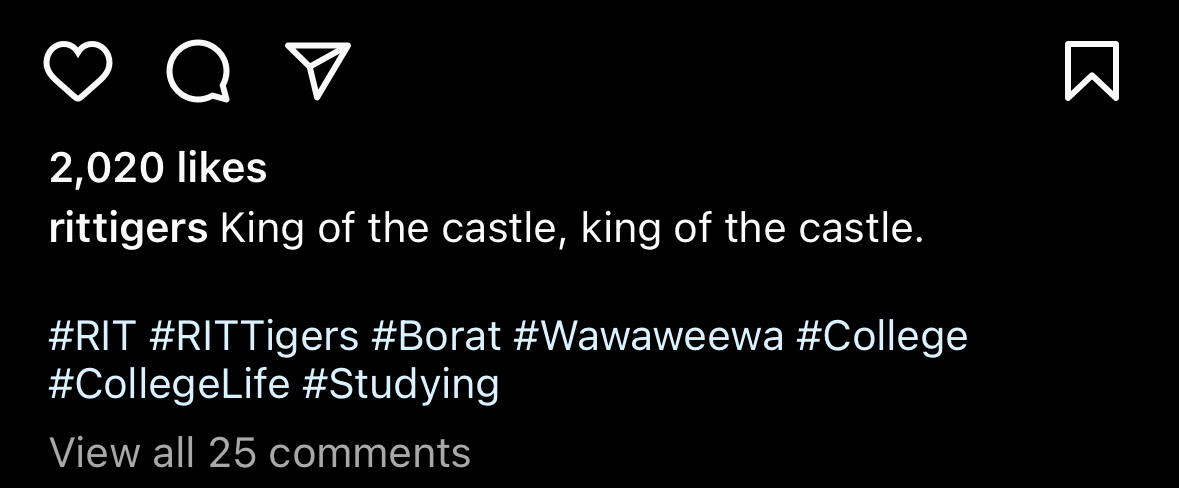The width and height of the screenshot is (1179, 488).
Task: Tap the word "comments" in the comments link
Action: click(x=368, y=452)
